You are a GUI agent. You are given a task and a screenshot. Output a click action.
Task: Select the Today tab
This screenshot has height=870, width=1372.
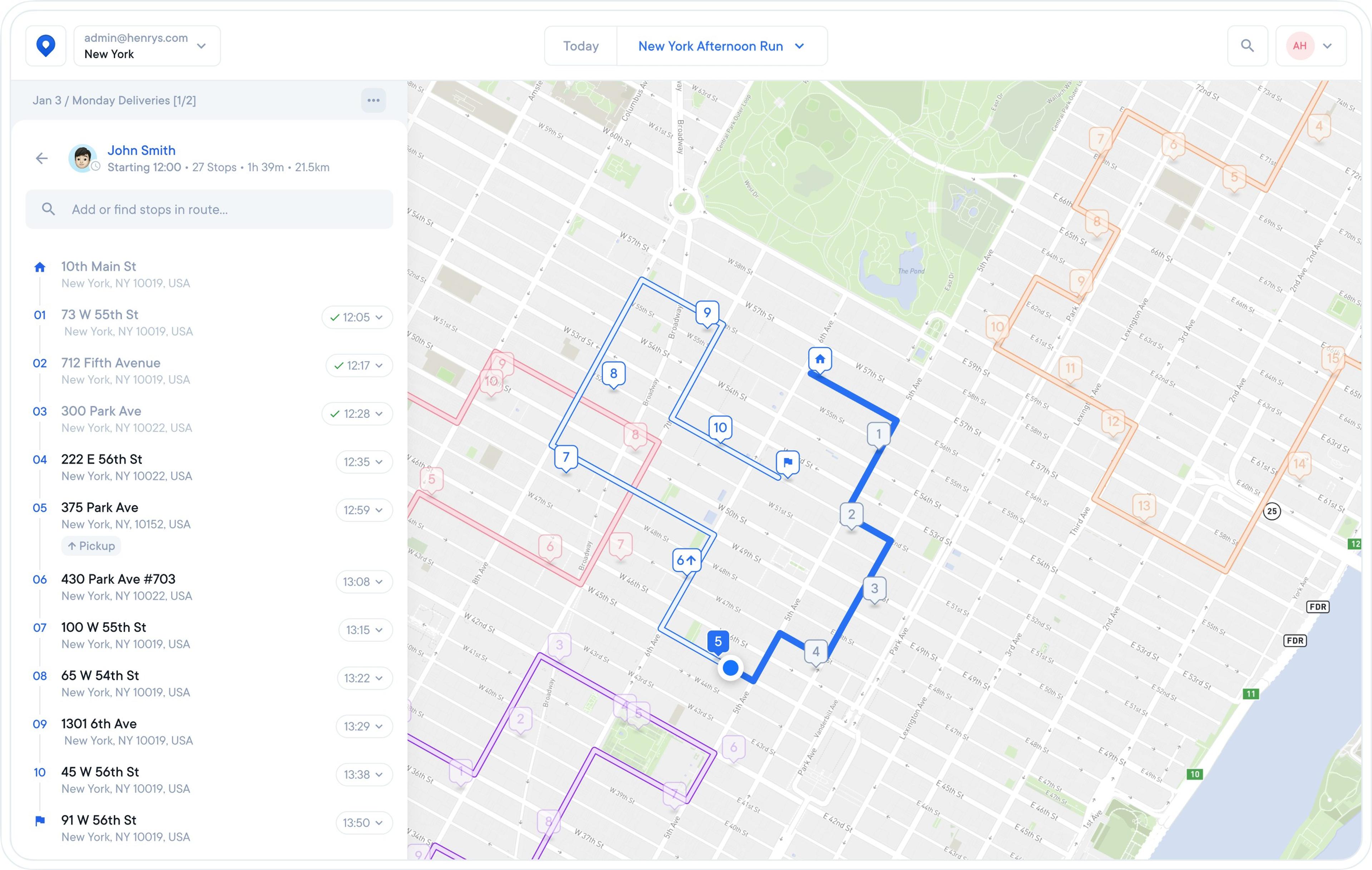(x=581, y=46)
